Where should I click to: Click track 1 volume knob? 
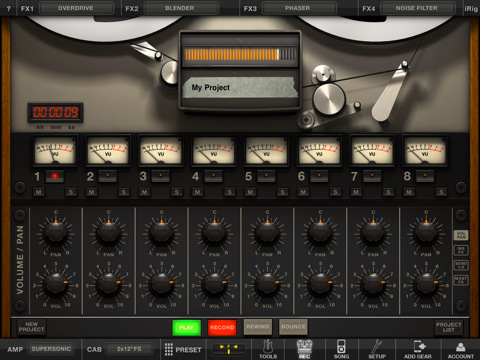[x=55, y=284]
